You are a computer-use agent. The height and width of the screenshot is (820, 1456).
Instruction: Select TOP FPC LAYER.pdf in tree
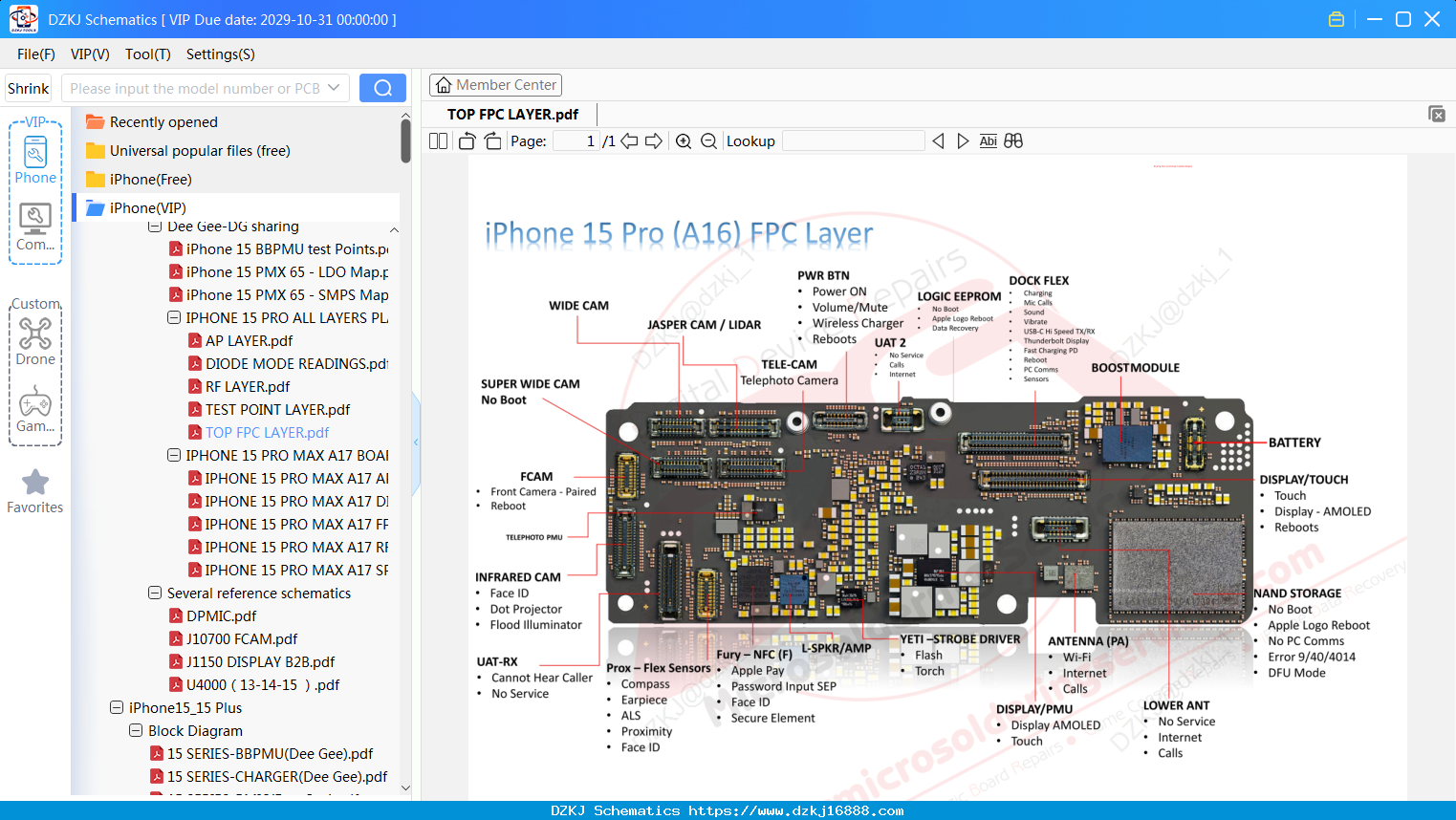click(267, 432)
